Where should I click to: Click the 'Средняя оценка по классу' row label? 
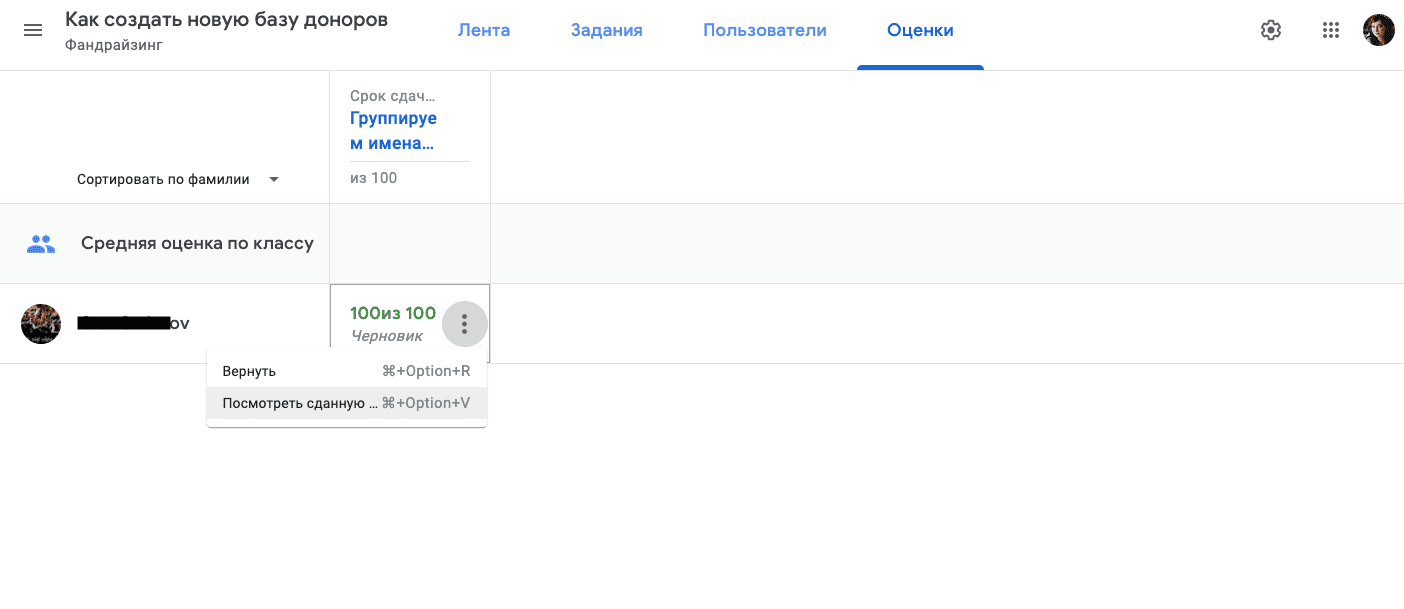(x=197, y=243)
